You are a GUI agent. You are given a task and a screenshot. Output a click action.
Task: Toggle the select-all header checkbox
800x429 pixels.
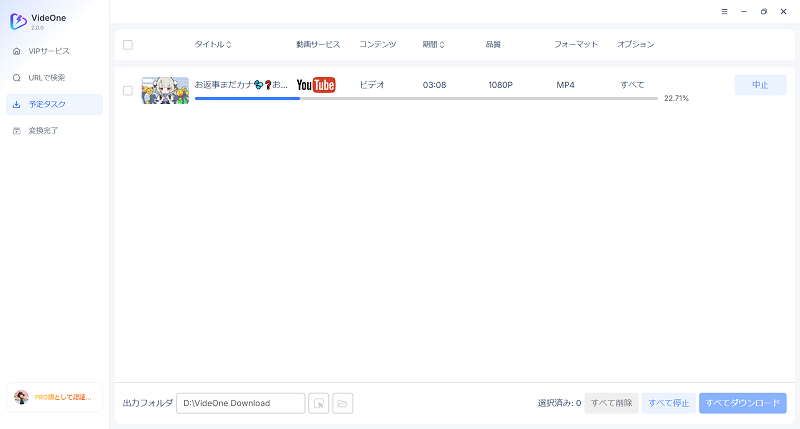[128, 45]
